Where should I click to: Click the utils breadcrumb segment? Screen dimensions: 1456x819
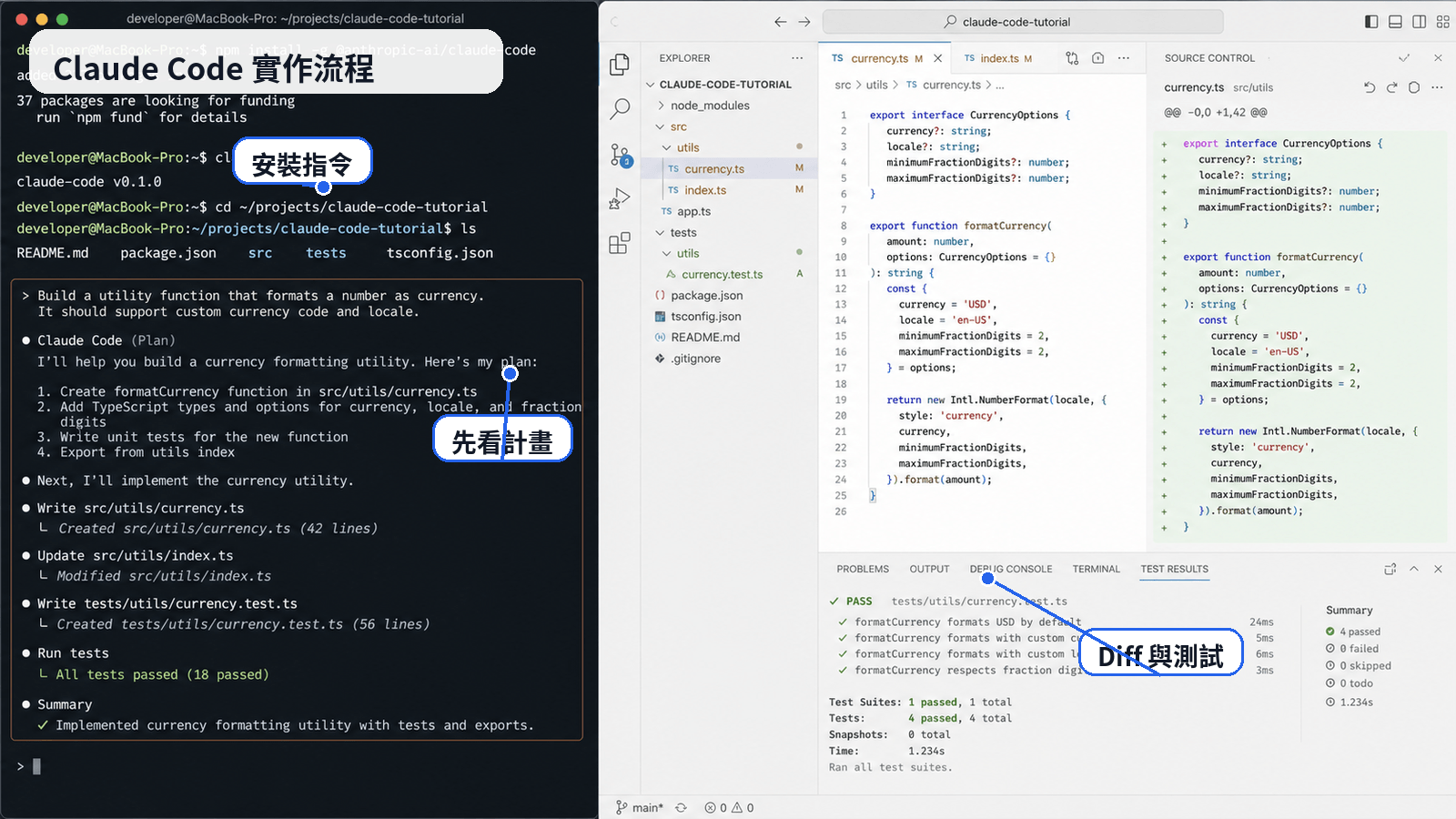pyautogui.click(x=876, y=85)
